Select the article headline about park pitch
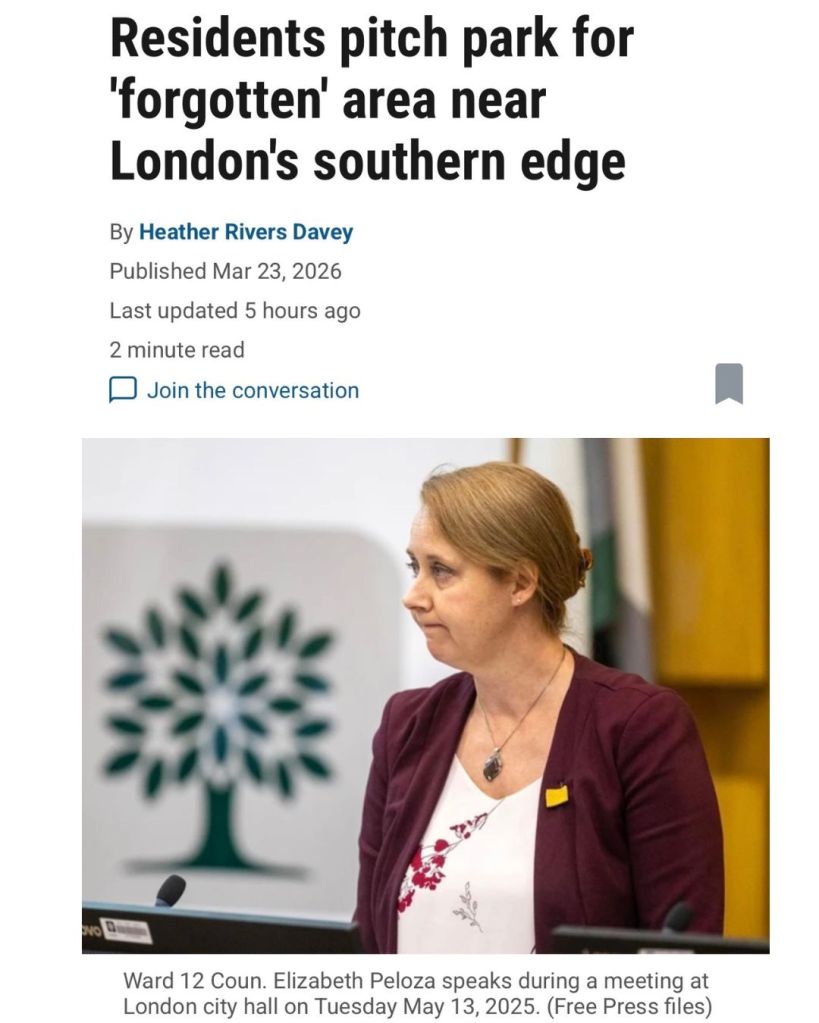 pyautogui.click(x=371, y=100)
